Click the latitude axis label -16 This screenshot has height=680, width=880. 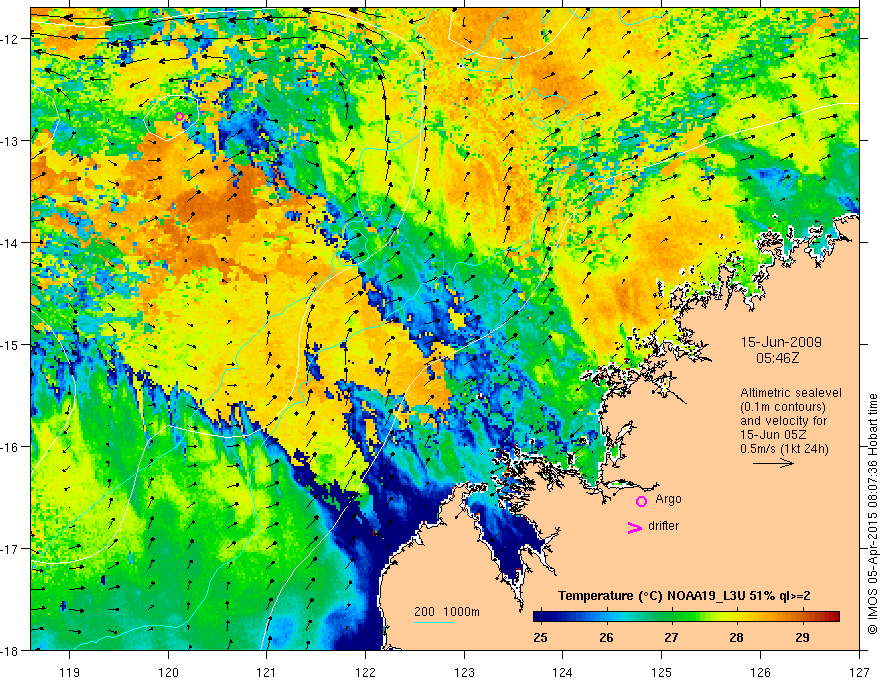click(x=11, y=447)
